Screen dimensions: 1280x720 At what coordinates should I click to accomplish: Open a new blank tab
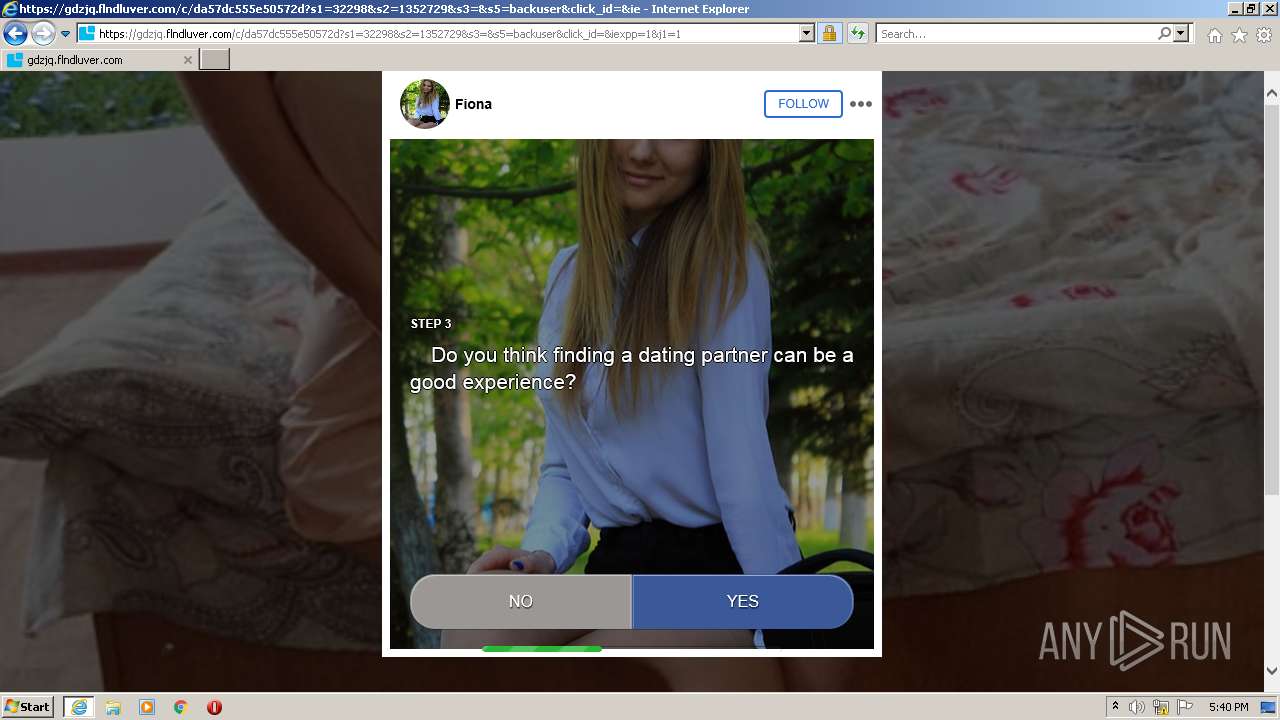pyautogui.click(x=215, y=60)
